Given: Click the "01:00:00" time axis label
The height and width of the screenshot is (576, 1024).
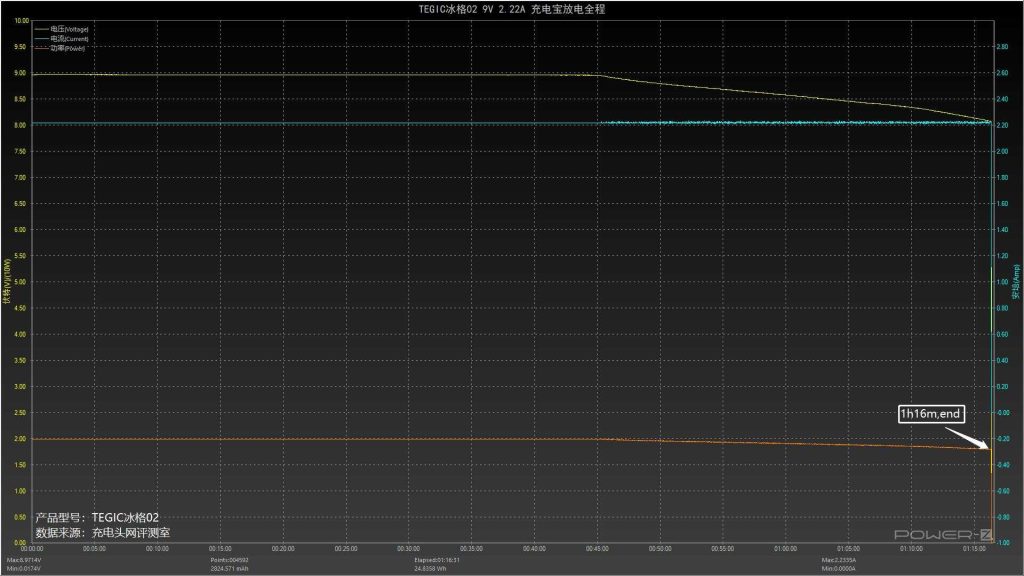Looking at the screenshot, I should [785, 549].
